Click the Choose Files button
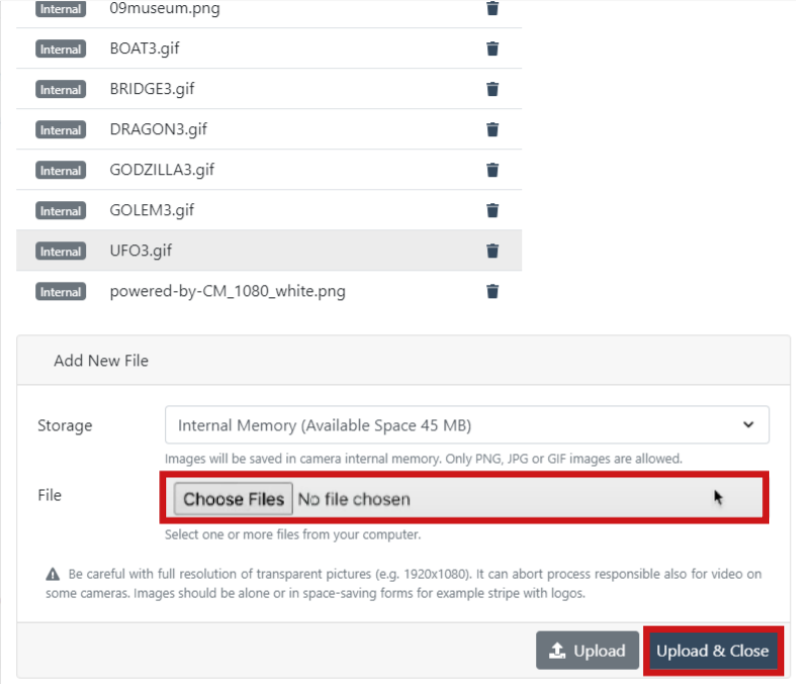This screenshot has height=684, width=796. (233, 499)
